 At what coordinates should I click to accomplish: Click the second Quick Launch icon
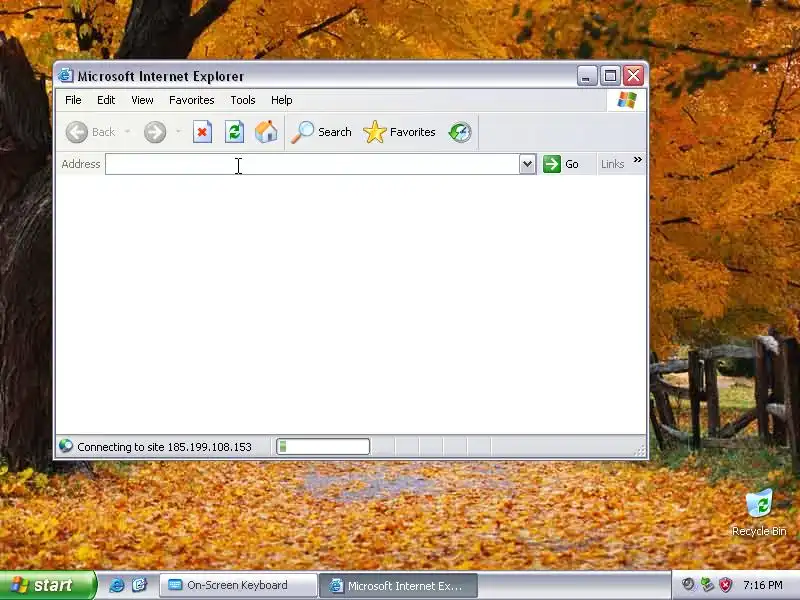coord(139,585)
